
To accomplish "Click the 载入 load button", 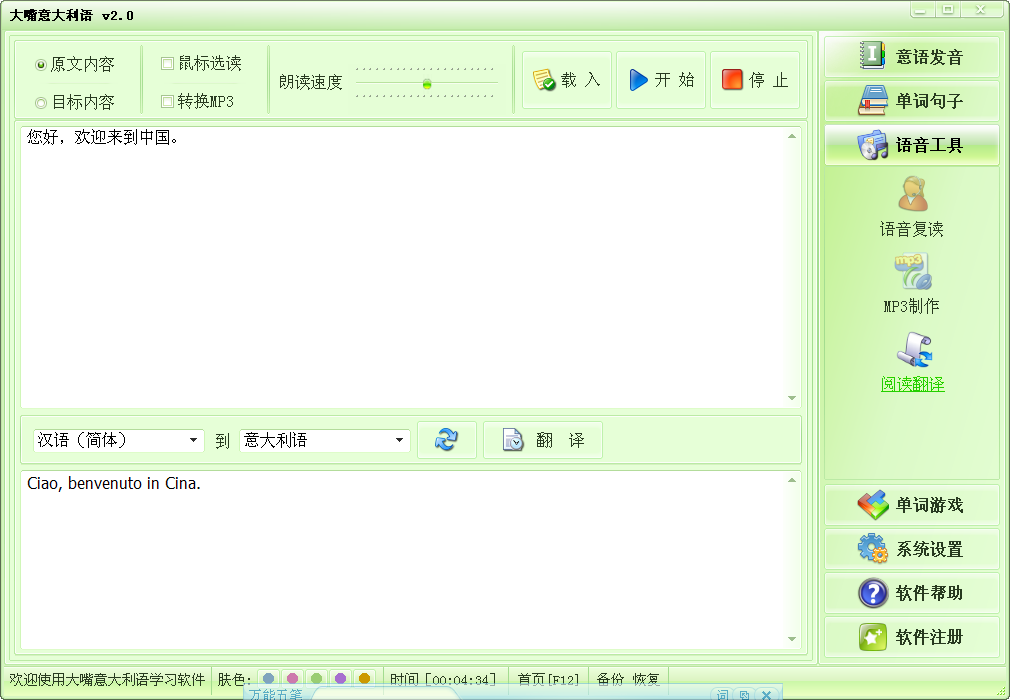I will (x=567, y=80).
